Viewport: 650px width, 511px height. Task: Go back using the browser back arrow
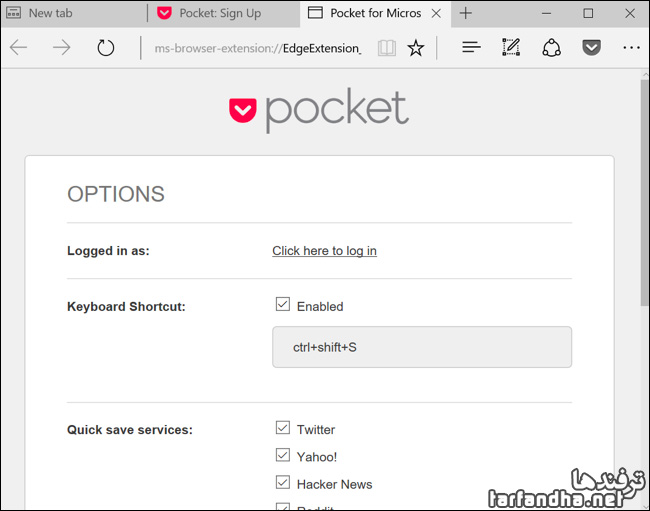point(19,48)
